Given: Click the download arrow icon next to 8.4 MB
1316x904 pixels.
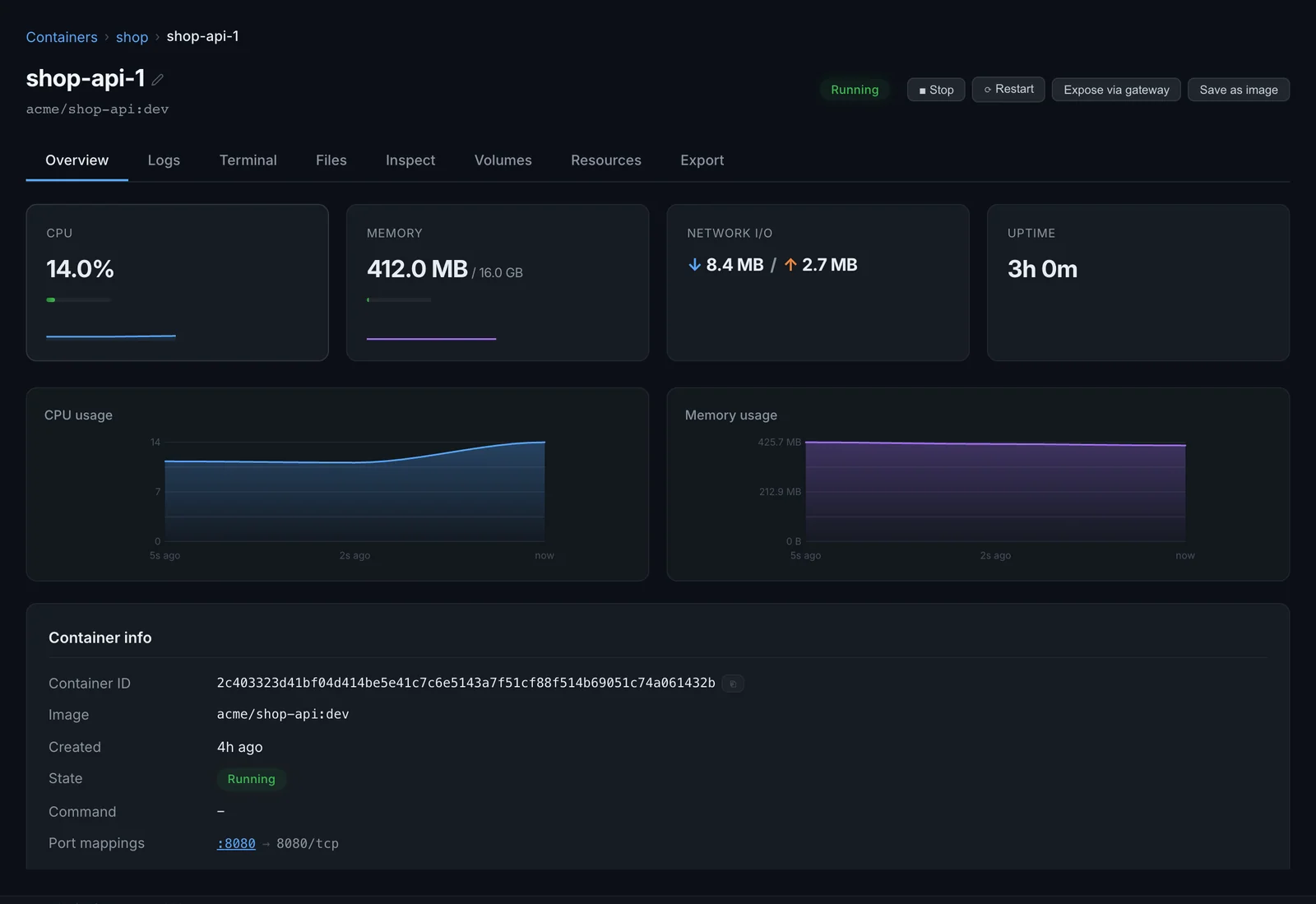Looking at the screenshot, I should [x=695, y=265].
